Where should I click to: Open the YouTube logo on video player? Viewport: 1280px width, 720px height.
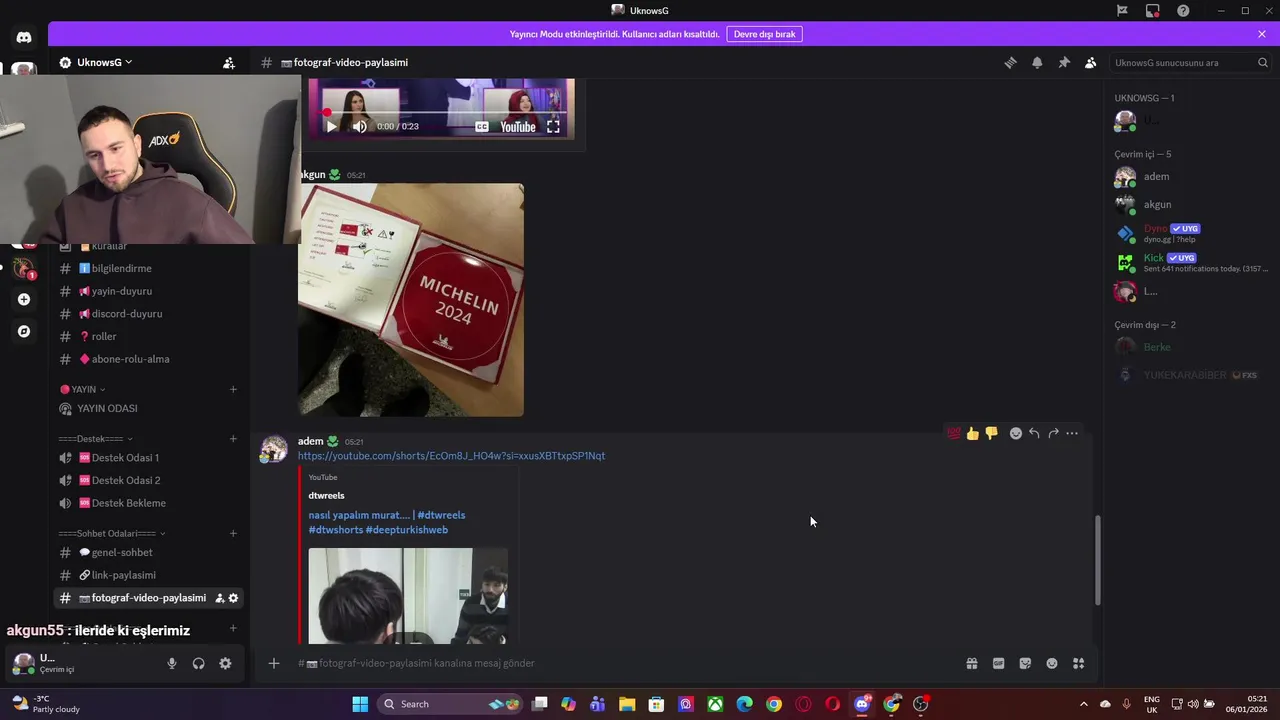pyautogui.click(x=518, y=127)
